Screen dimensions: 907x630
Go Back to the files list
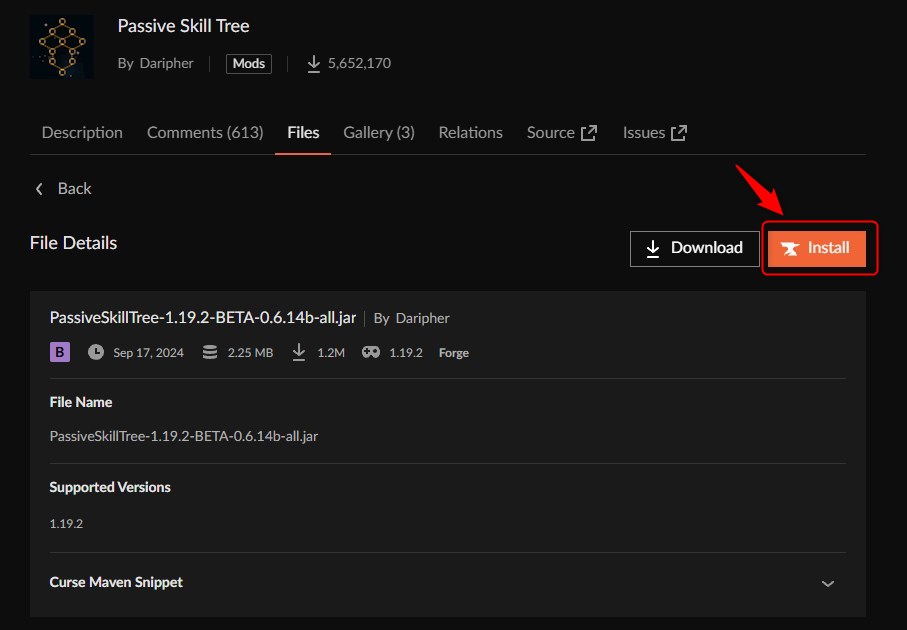[63, 189]
